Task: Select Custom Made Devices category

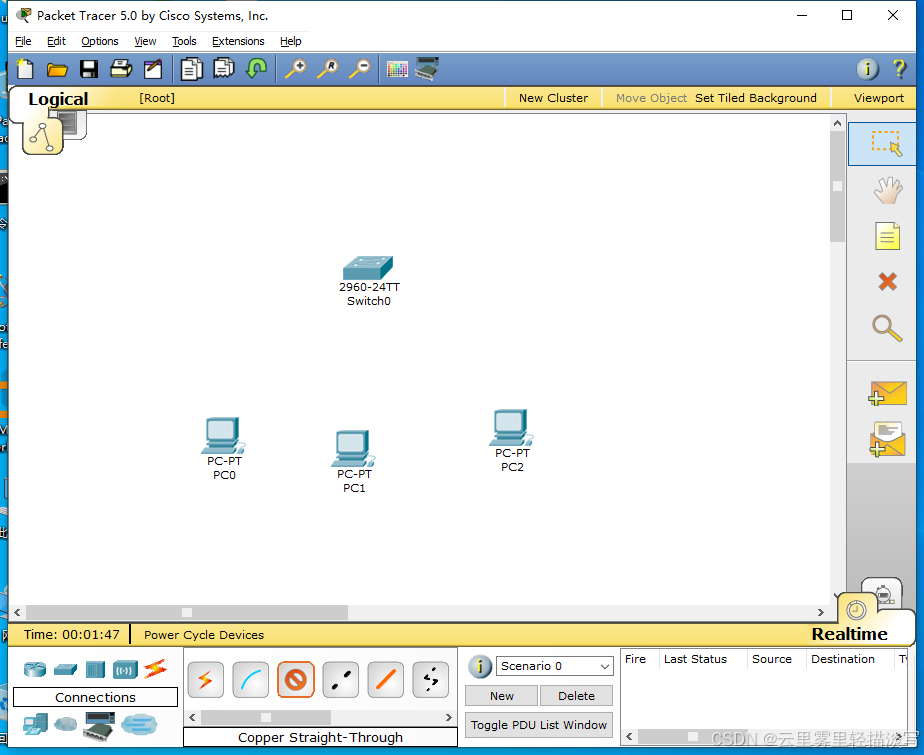Action: click(99, 726)
